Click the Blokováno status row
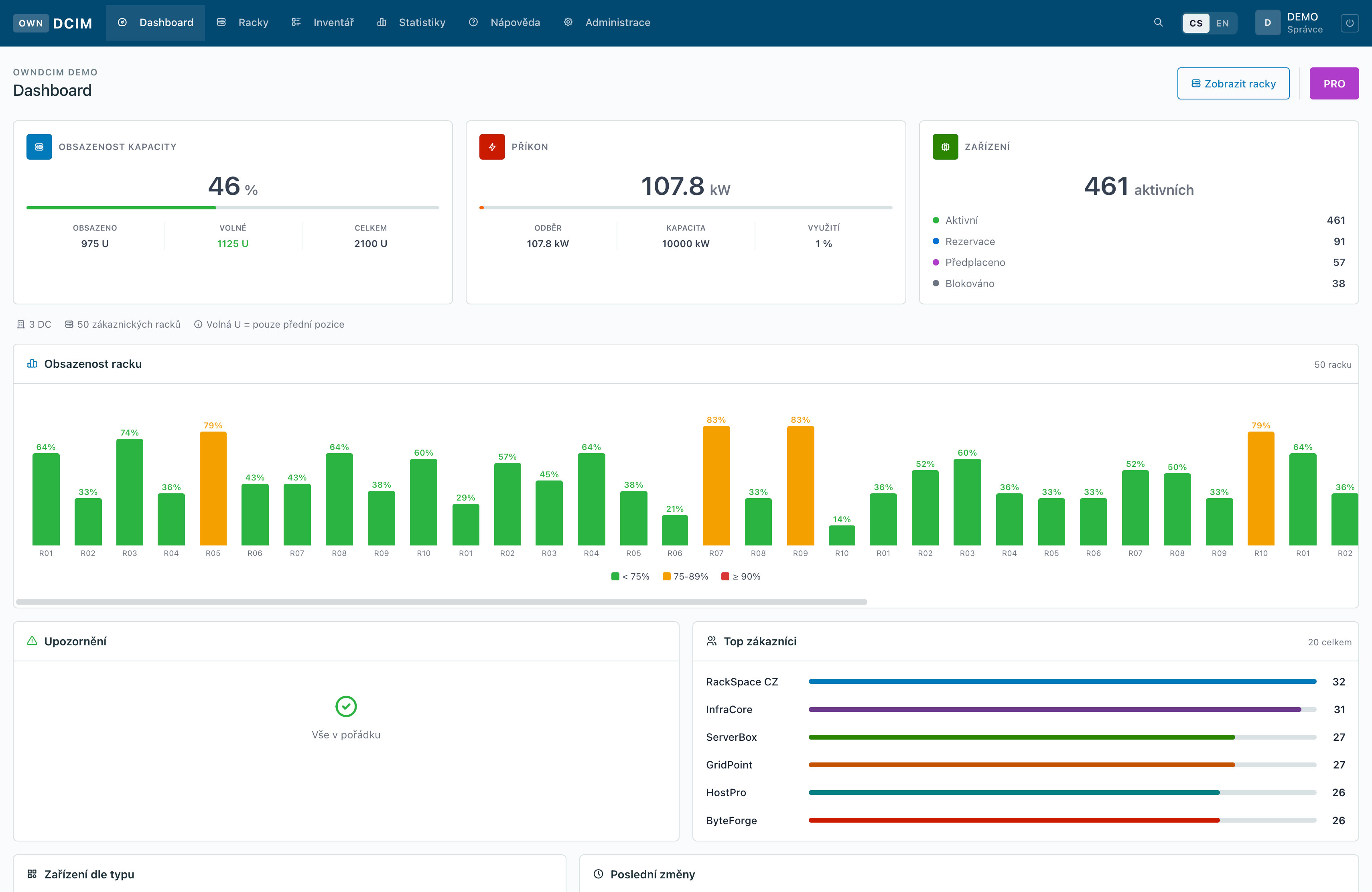Screen dimensions: 1372x892 coord(1139,284)
